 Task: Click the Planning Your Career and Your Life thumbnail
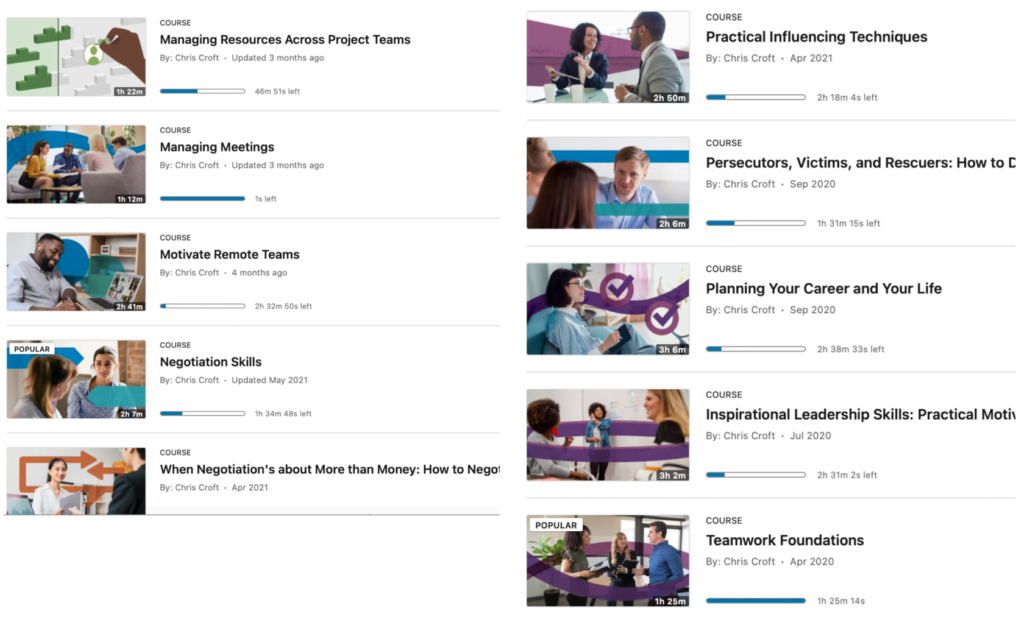point(608,308)
